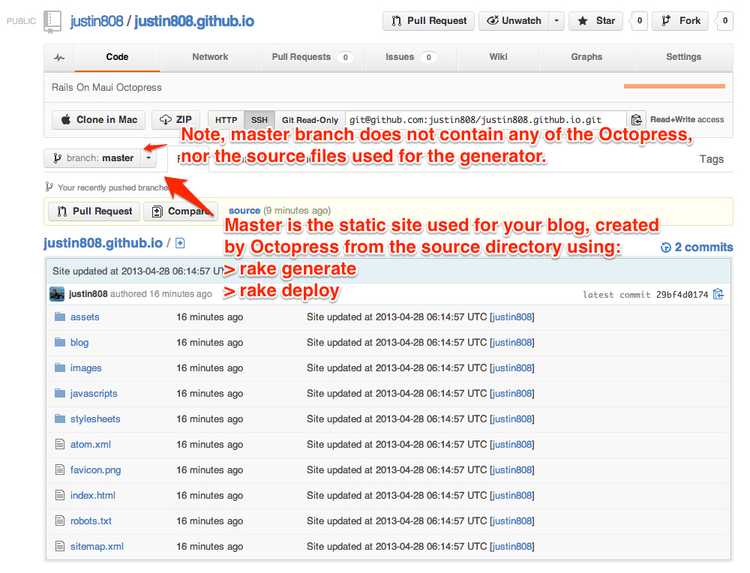Image resolution: width=750 pixels, height=573 pixels.
Task: Copy the git clone URL to clipboard
Action: [x=638, y=120]
